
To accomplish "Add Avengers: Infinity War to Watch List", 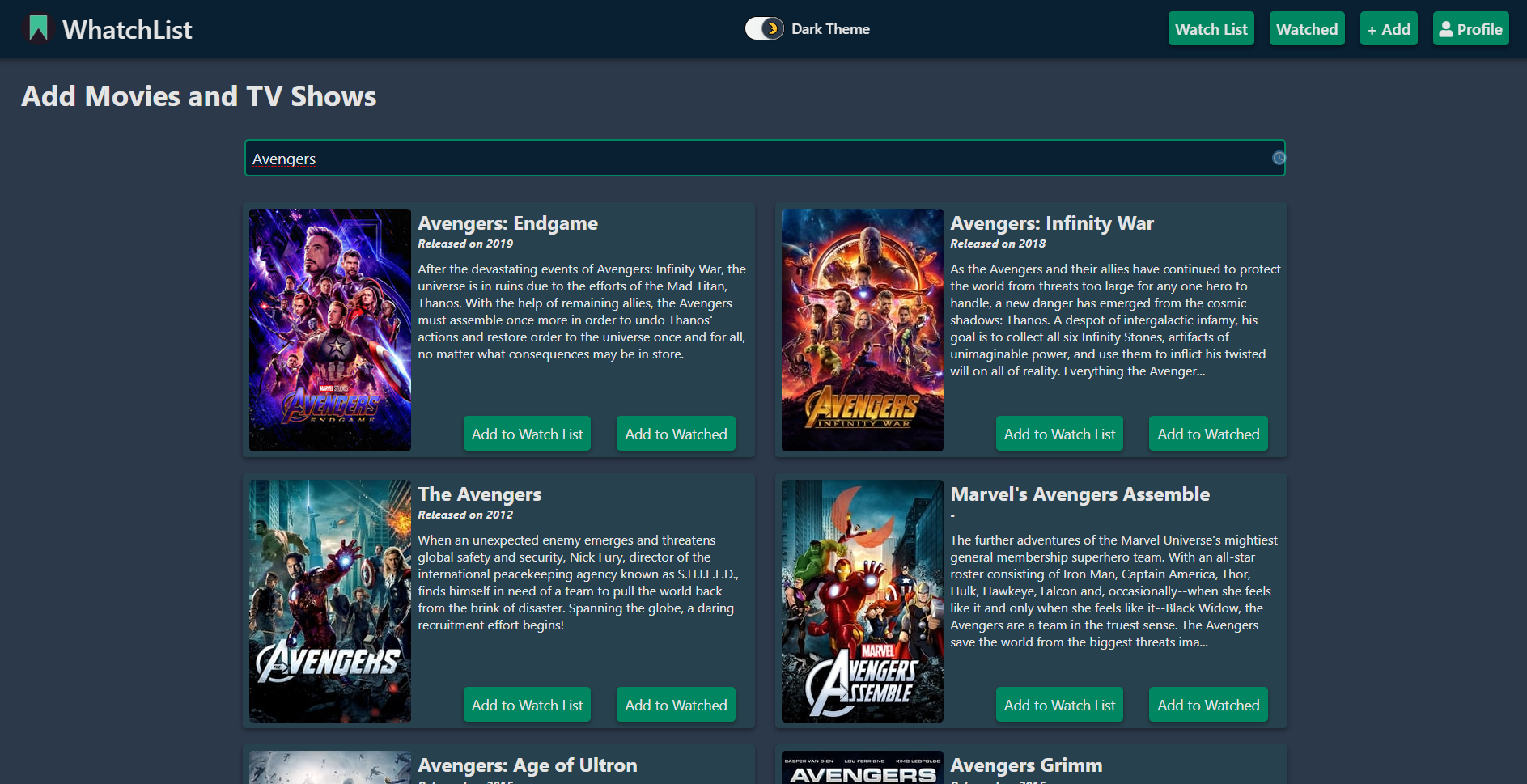I will (1059, 434).
